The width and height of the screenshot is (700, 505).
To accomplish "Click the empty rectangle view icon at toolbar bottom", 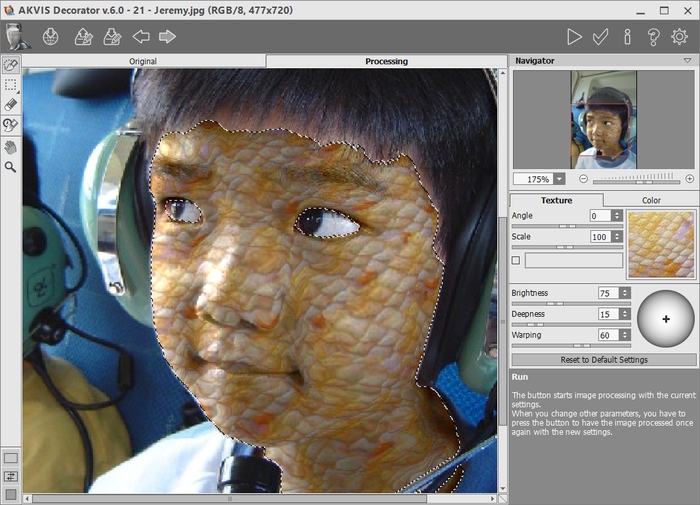I will coord(11,458).
